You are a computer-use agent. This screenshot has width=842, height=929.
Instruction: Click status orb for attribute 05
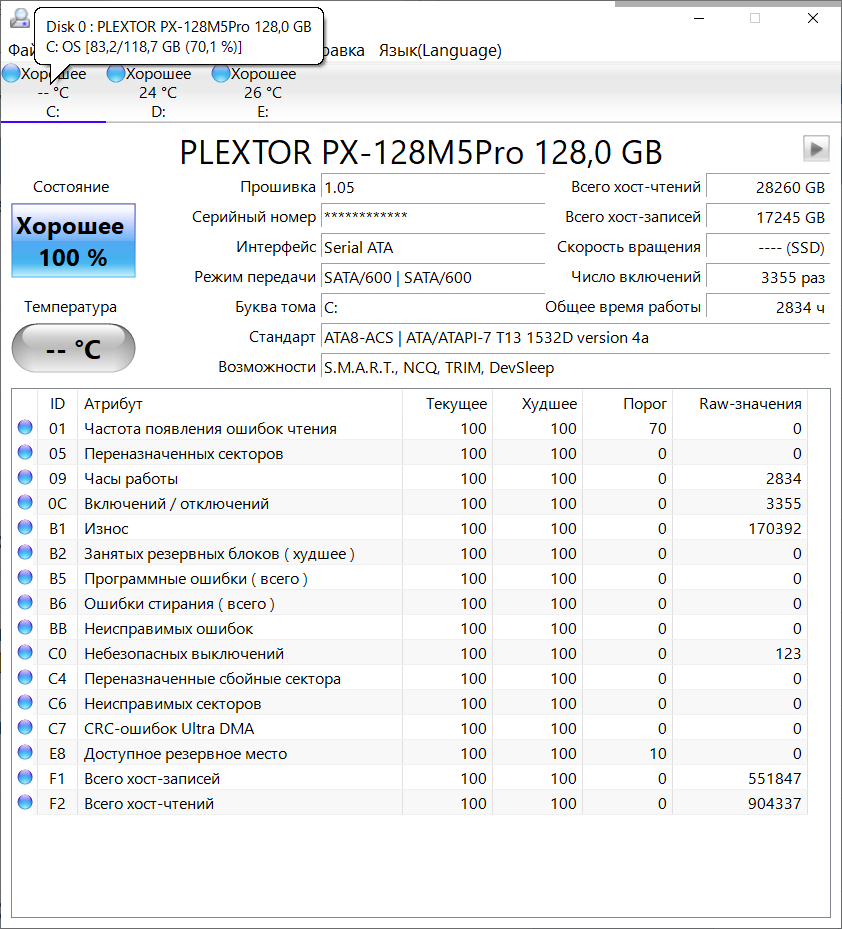pyautogui.click(x=25, y=452)
